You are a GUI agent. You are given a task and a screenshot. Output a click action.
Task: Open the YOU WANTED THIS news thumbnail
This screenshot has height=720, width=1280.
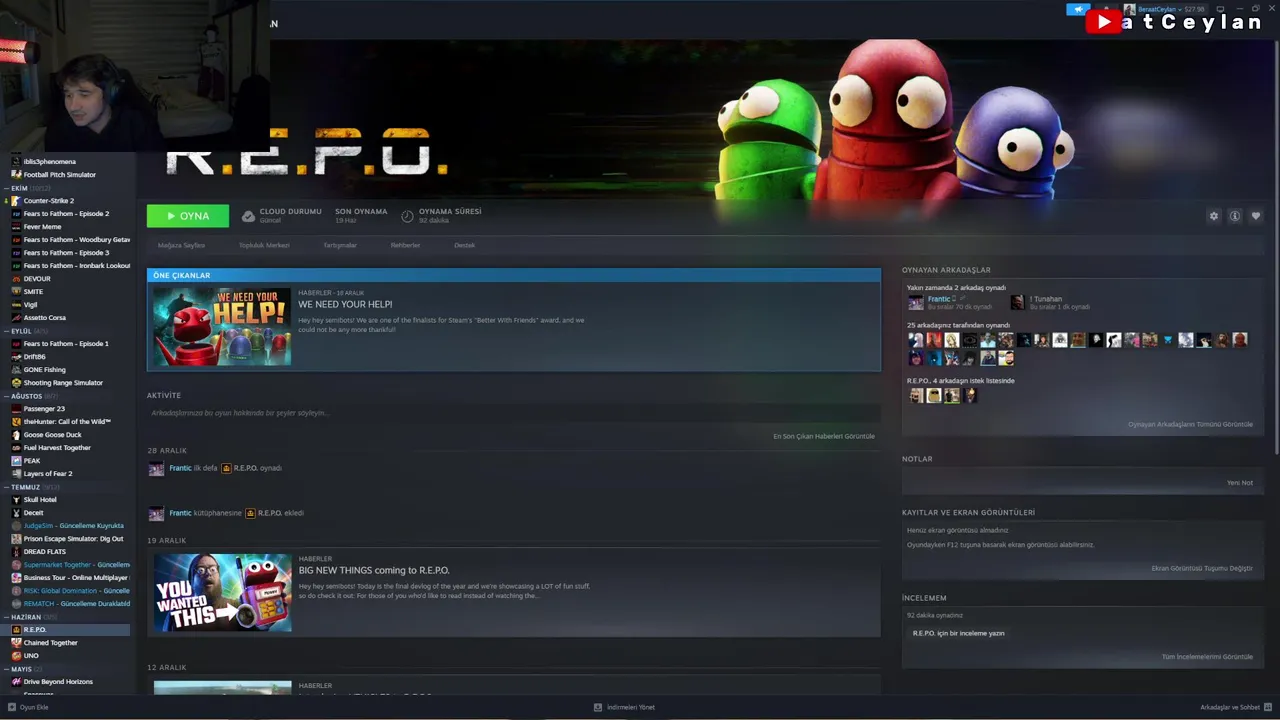[x=222, y=593]
